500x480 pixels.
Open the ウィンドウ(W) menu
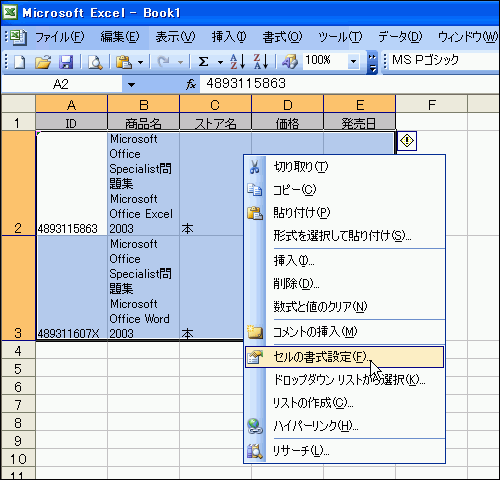(467, 37)
